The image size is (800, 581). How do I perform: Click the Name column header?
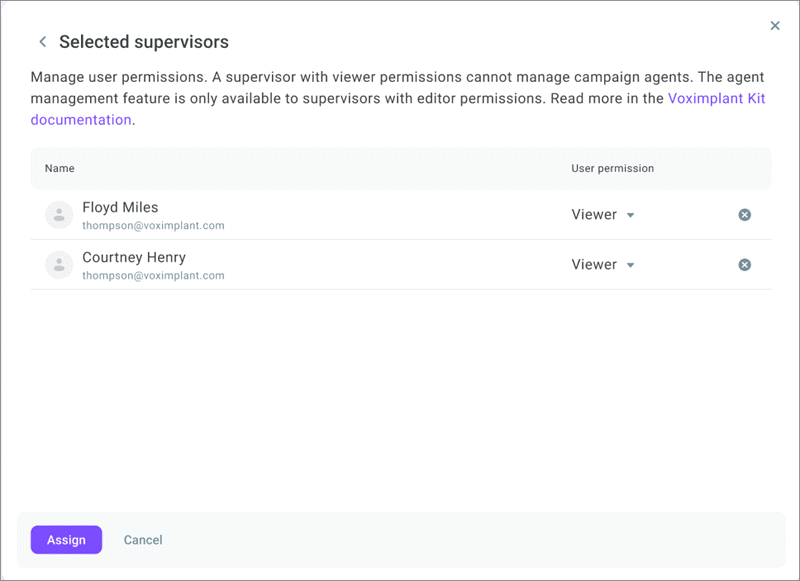pyautogui.click(x=60, y=168)
